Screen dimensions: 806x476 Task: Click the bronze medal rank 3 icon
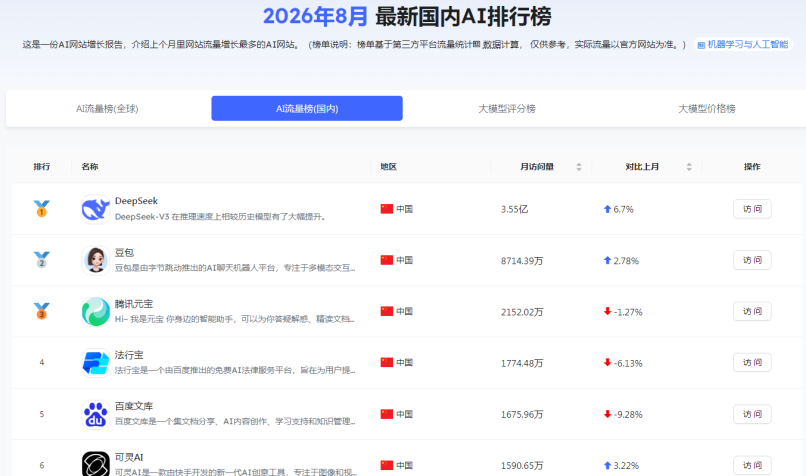(x=42, y=311)
